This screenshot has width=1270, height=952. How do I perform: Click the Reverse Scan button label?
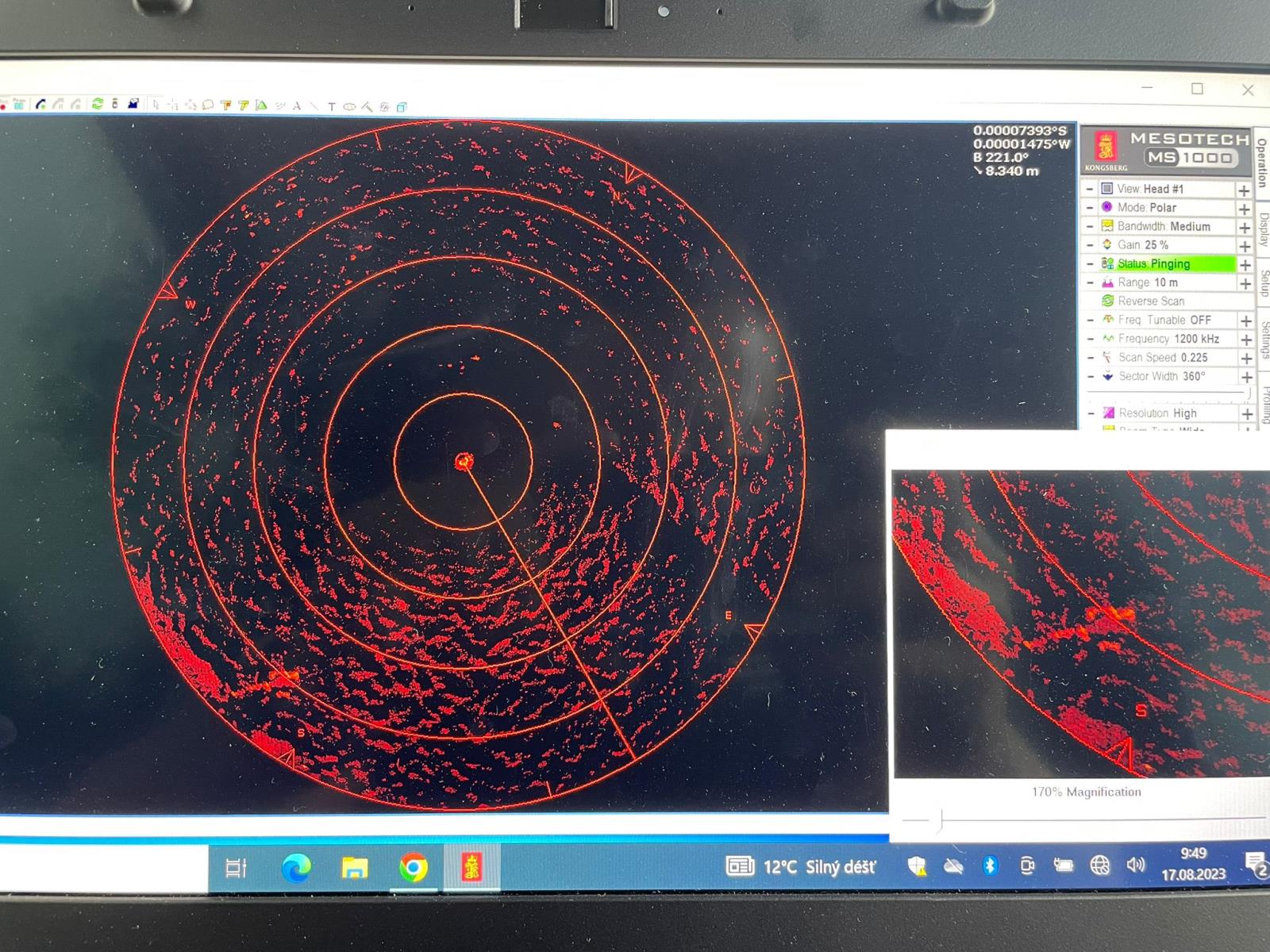click(x=1151, y=301)
